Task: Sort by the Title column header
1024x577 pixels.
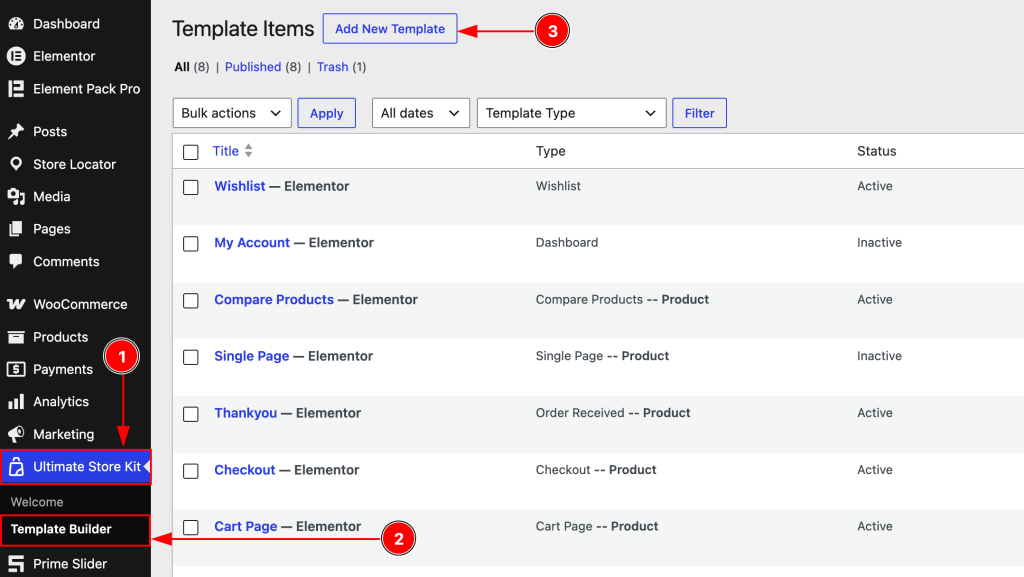Action: click(x=226, y=151)
